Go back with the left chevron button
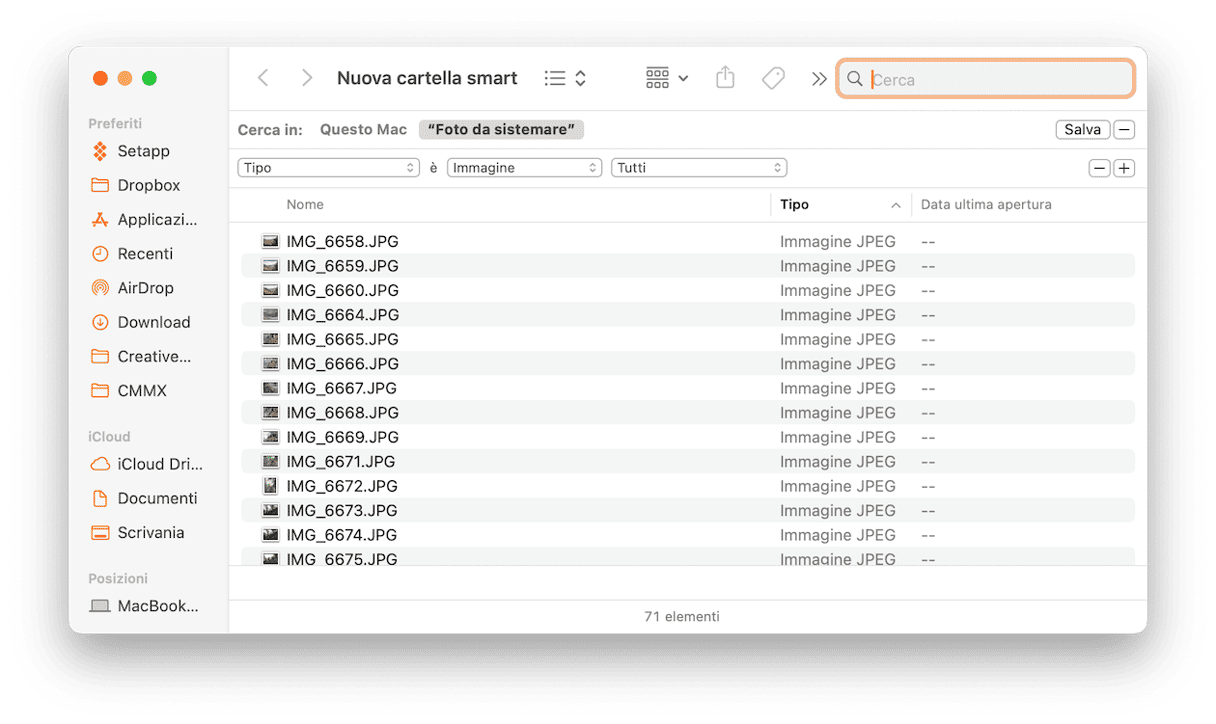 pyautogui.click(x=263, y=78)
